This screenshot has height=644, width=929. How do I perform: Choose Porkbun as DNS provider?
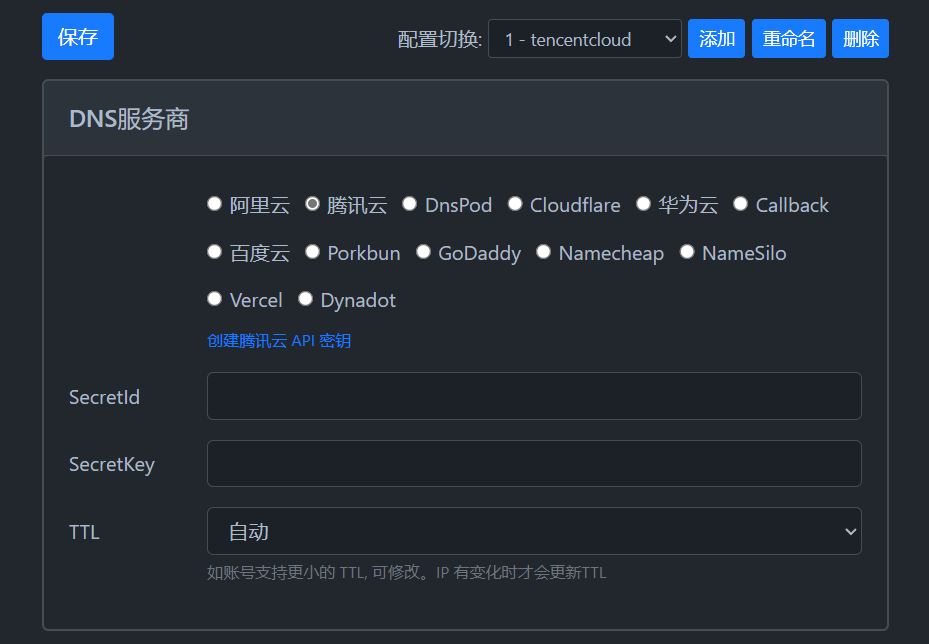click(x=312, y=252)
